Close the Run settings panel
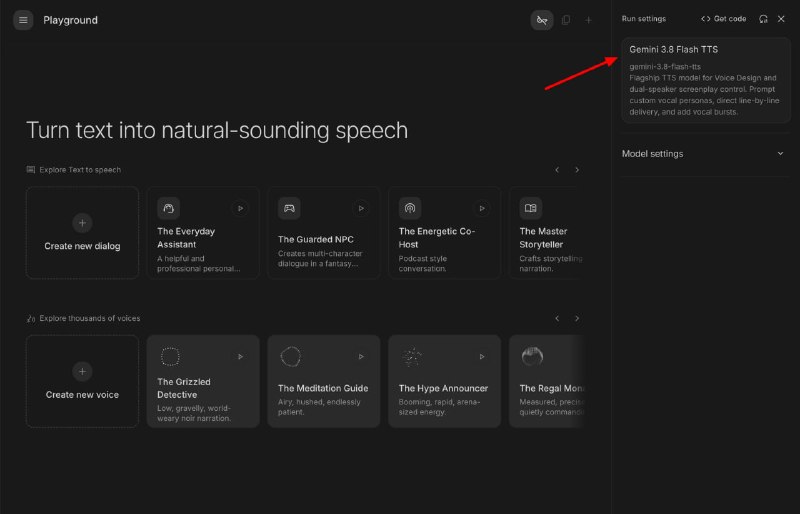Screen dimensions: 800x514 pos(781,19)
